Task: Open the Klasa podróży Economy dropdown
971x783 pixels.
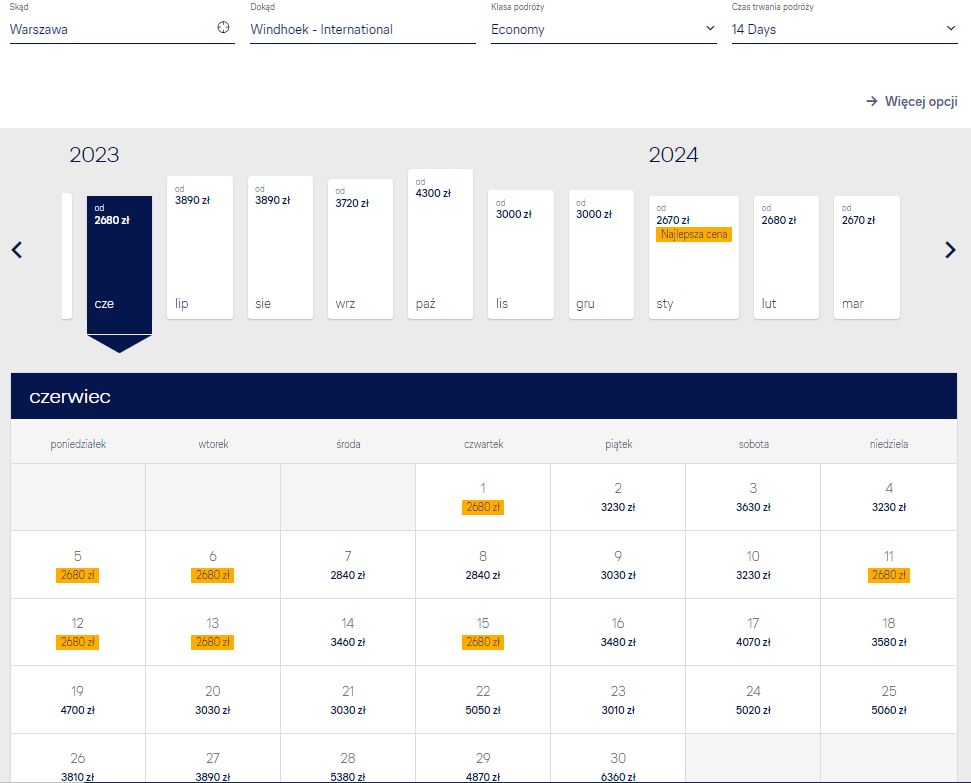Action: coord(603,29)
